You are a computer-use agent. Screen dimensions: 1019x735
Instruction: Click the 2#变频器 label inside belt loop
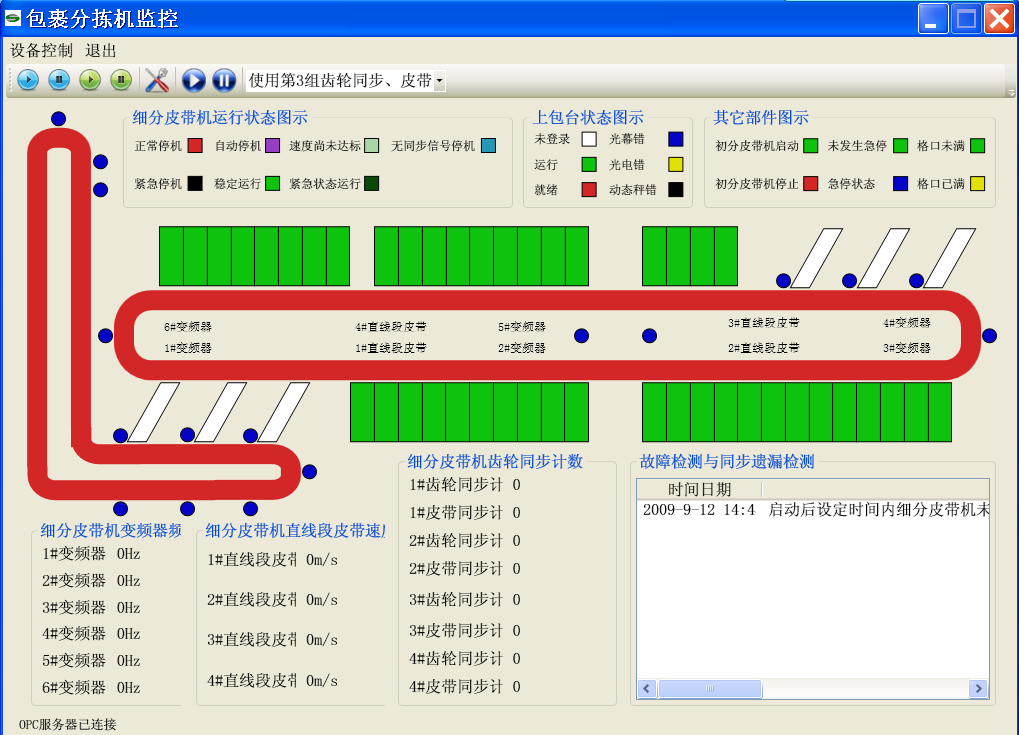click(522, 348)
